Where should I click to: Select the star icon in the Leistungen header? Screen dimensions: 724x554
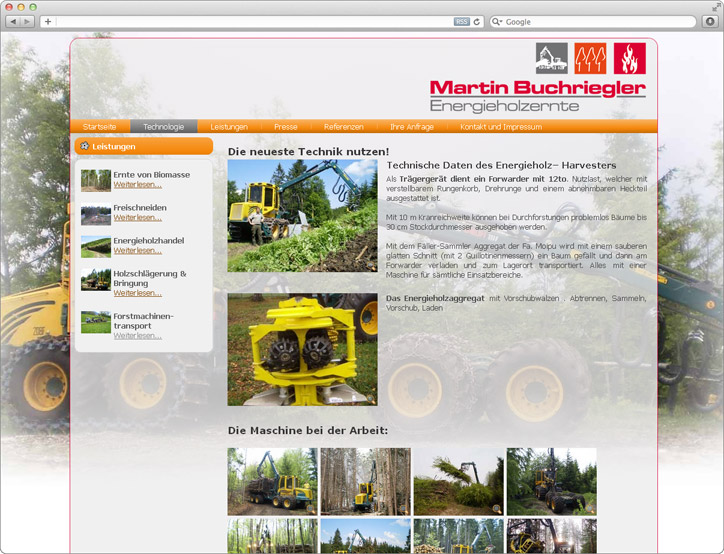pos(84,146)
